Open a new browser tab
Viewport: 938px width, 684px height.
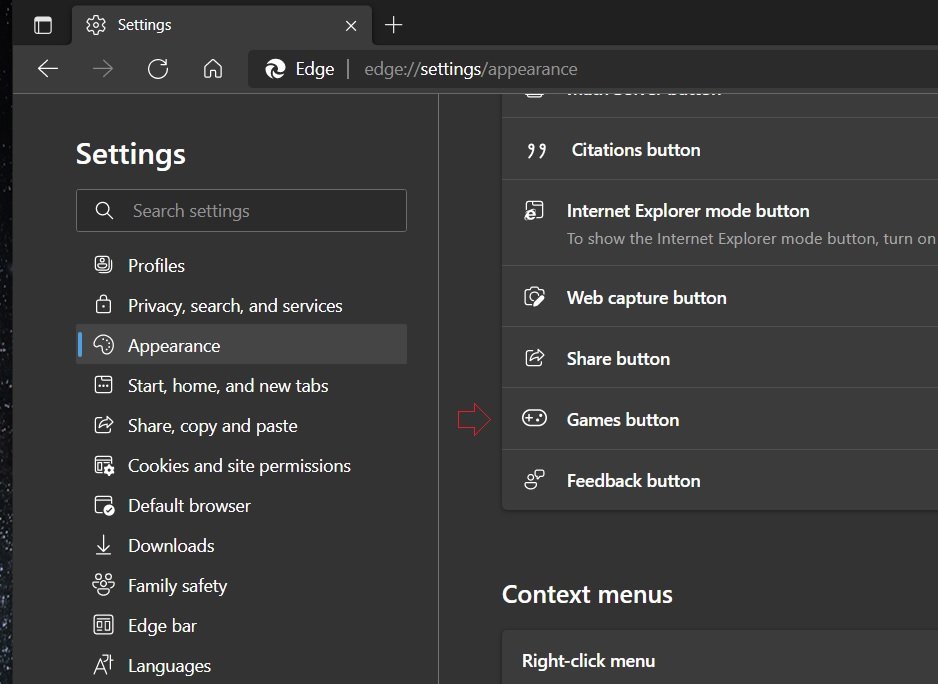[x=394, y=25]
